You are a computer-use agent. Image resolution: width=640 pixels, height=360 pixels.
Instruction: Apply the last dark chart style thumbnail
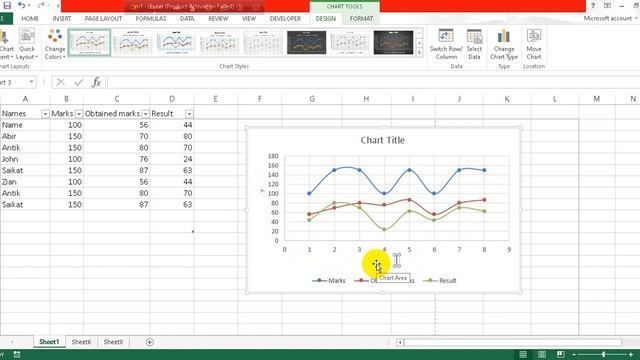393,42
